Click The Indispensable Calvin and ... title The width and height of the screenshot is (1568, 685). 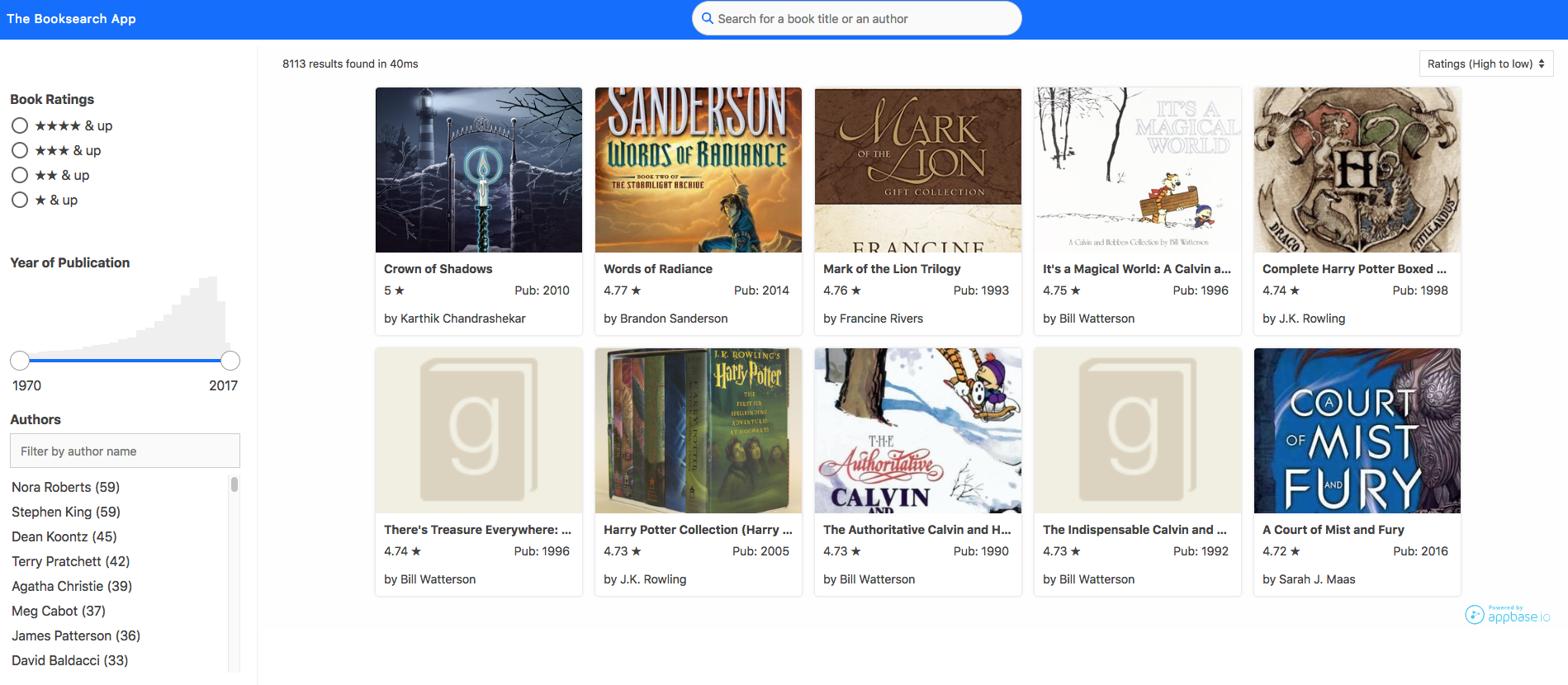pyautogui.click(x=1135, y=530)
